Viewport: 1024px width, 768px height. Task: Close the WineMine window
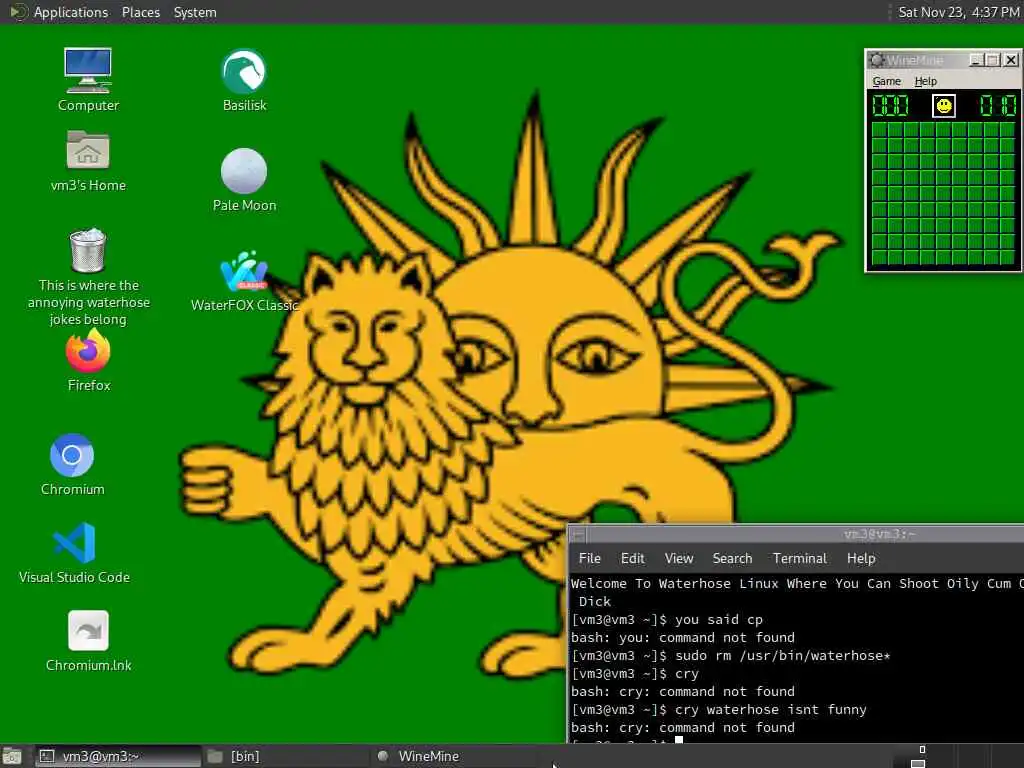tap(1011, 60)
